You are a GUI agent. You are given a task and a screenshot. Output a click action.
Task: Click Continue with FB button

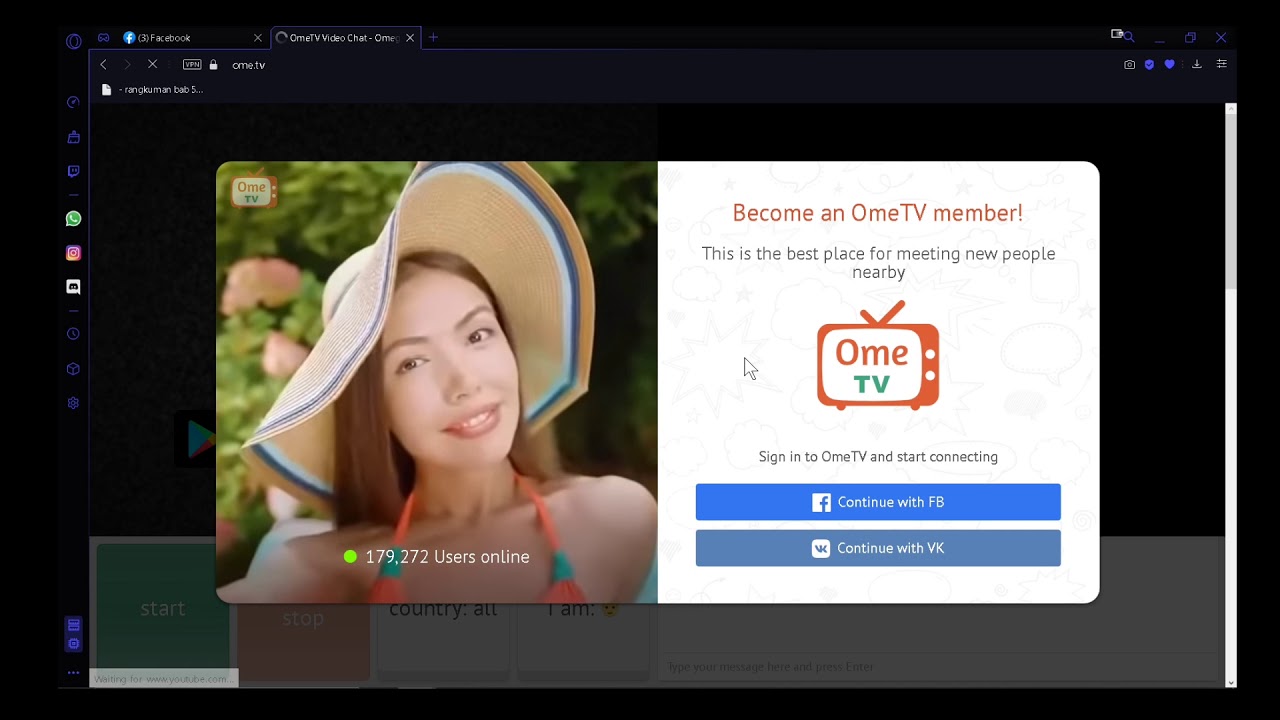pyautogui.click(x=878, y=502)
